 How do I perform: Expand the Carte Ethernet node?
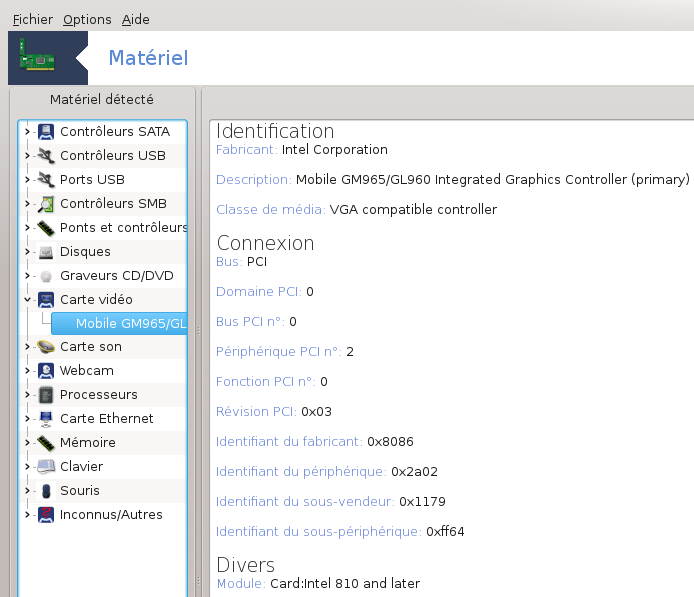click(x=27, y=418)
